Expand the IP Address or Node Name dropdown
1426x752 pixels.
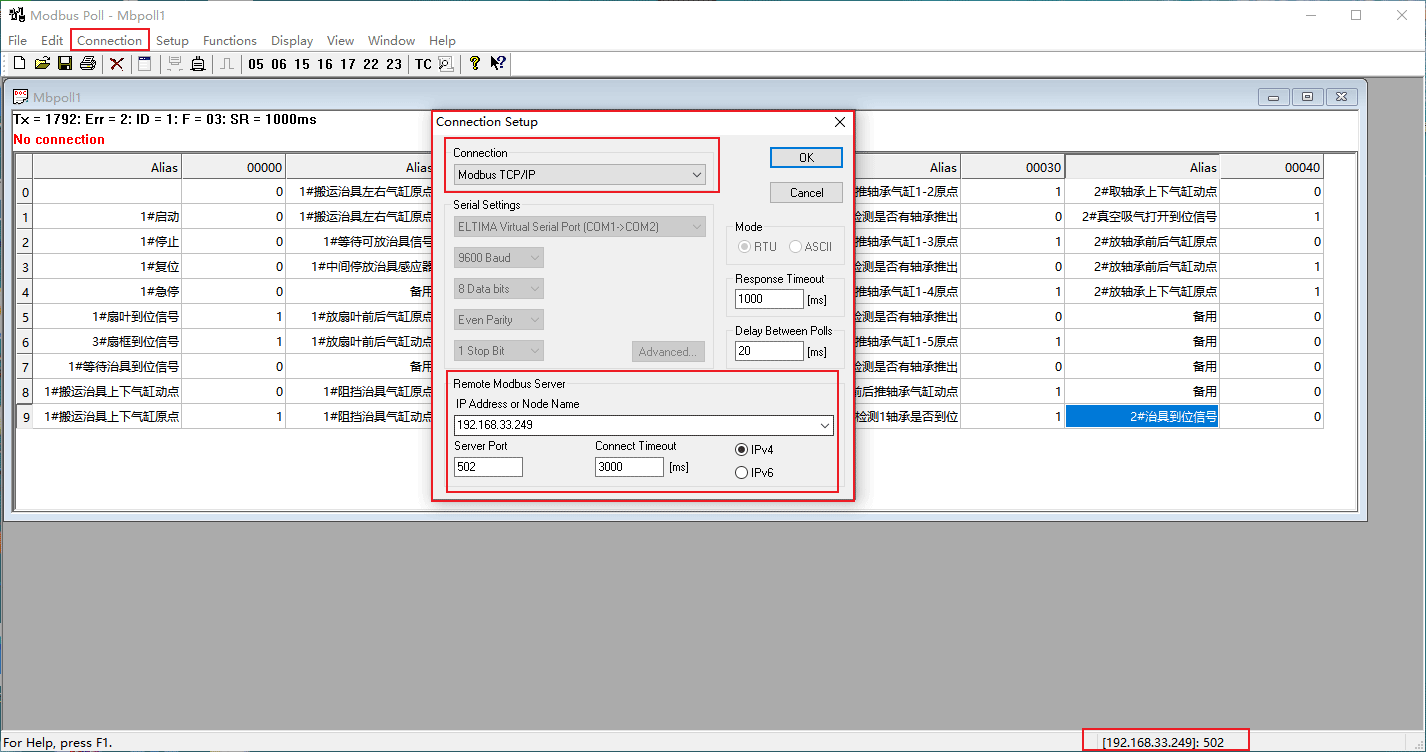[825, 425]
